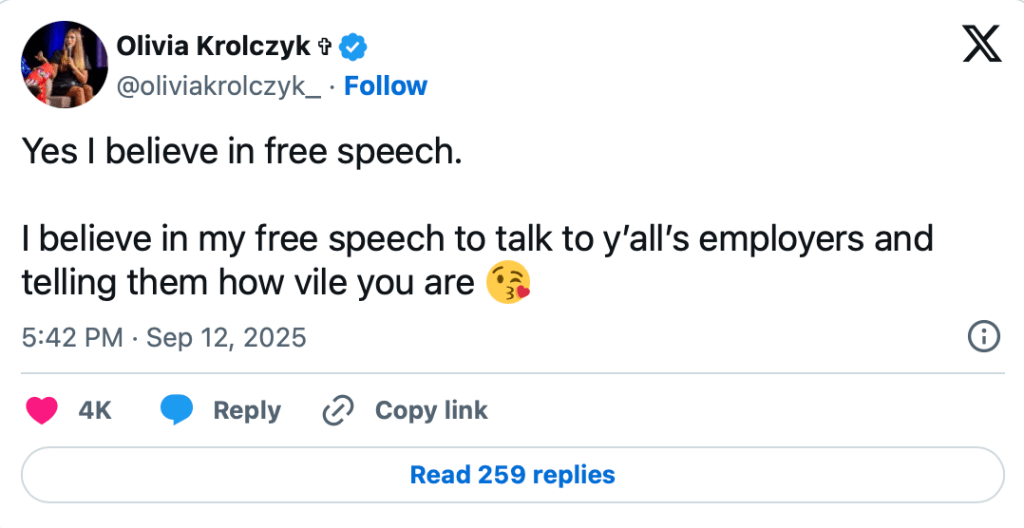Click the @oliviakrolczyk_ handle
The image size is (1024, 528).
[x=219, y=86]
